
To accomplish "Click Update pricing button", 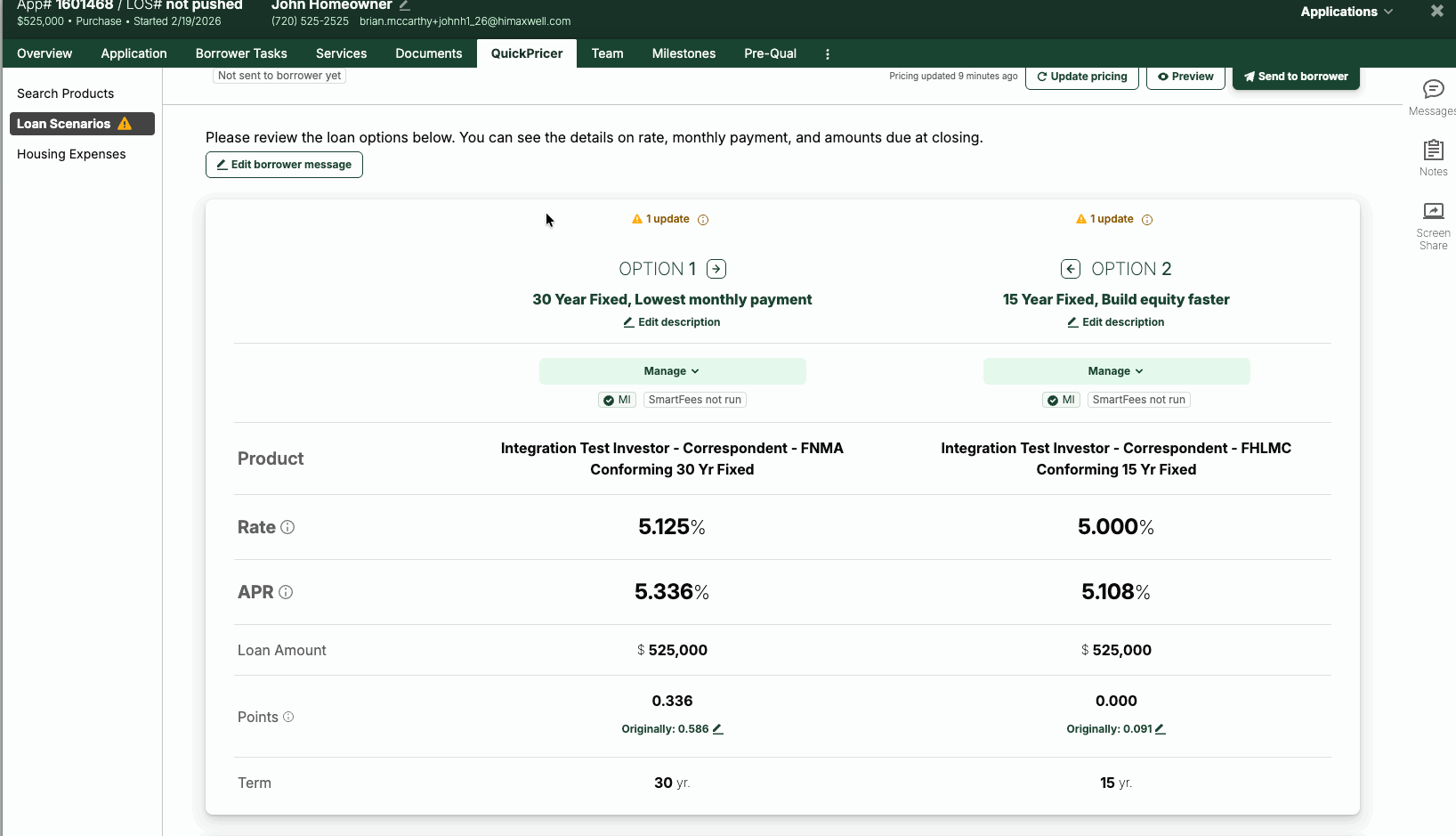I will coord(1081,77).
